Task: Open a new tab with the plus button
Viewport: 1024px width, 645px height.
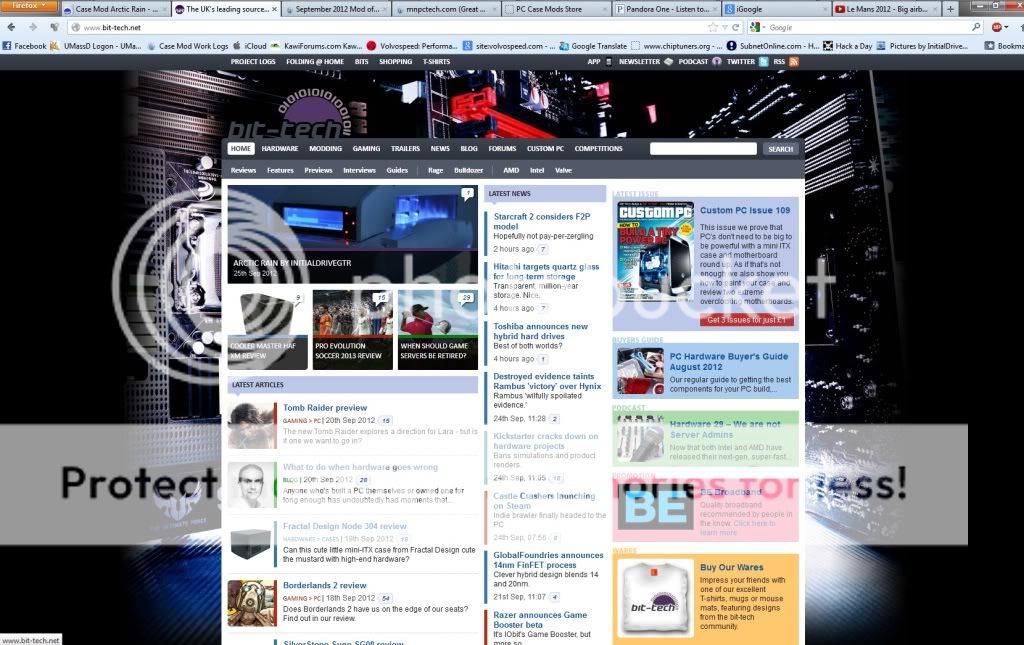Action: pyautogui.click(x=950, y=9)
